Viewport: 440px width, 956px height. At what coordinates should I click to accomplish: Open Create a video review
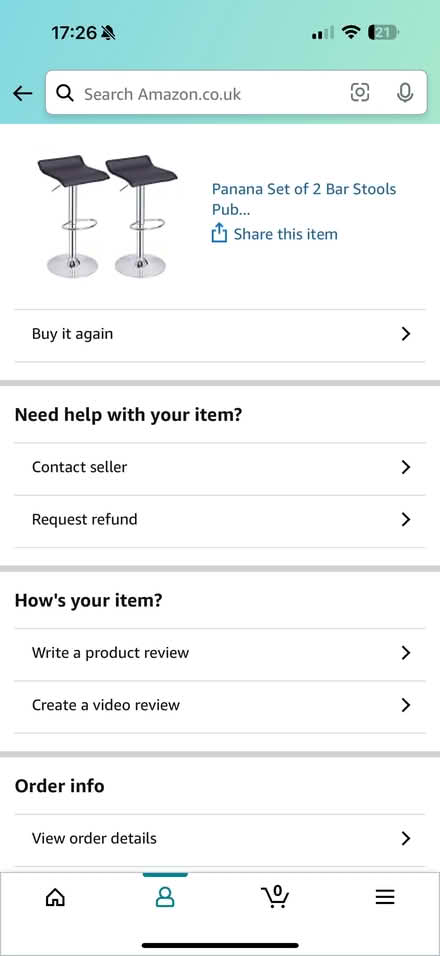pos(220,705)
